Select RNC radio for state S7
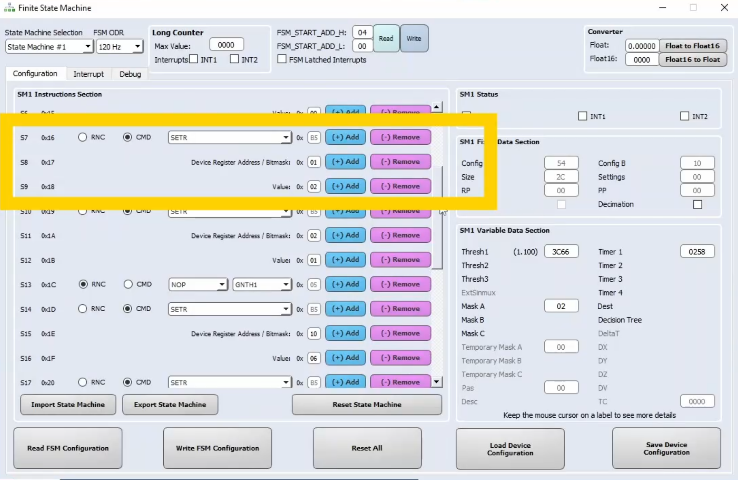 click(82, 137)
